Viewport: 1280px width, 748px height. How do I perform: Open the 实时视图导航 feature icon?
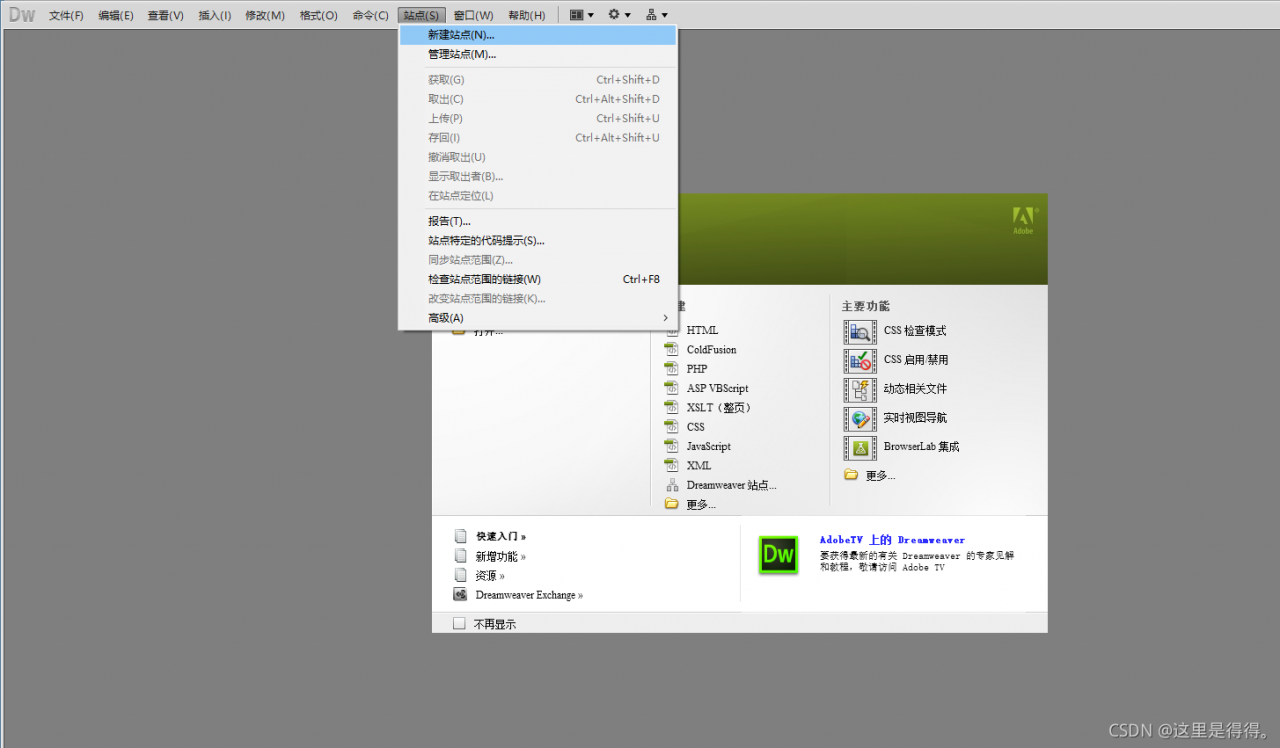point(860,418)
